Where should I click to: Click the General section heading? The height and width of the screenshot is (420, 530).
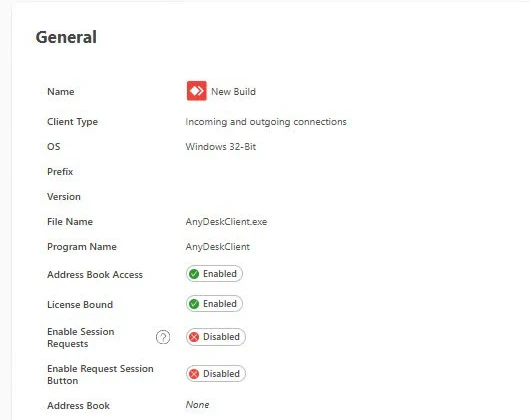tap(66, 37)
